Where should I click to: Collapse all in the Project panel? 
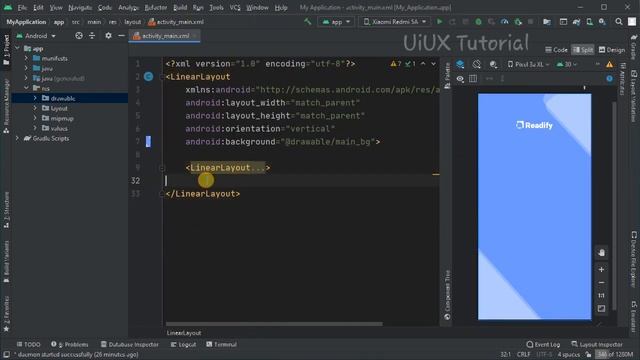[x=92, y=36]
